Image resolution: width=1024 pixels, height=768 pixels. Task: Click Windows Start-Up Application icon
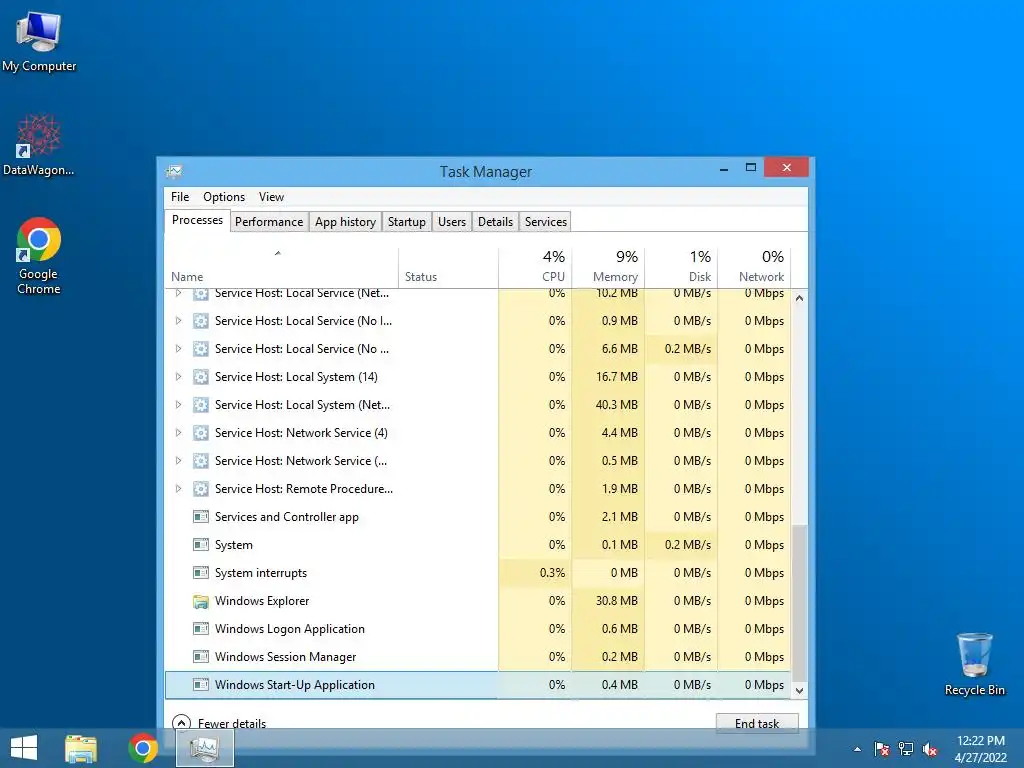200,685
